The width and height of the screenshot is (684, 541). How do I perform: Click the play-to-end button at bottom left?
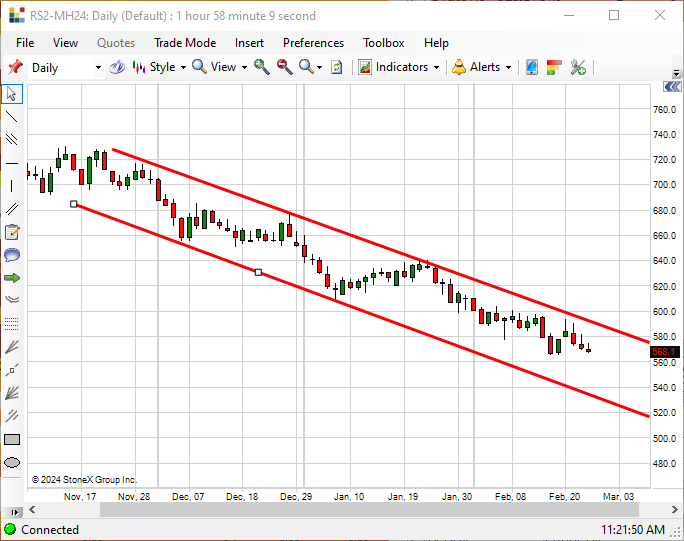coord(14,512)
